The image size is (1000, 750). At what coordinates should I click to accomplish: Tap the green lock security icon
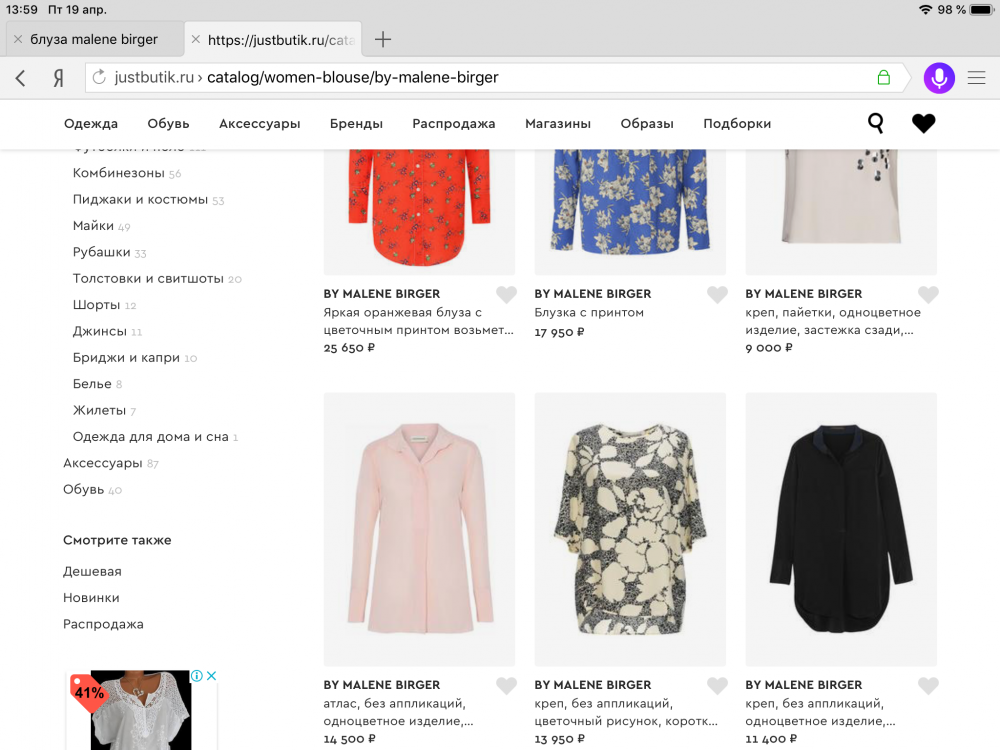(883, 77)
